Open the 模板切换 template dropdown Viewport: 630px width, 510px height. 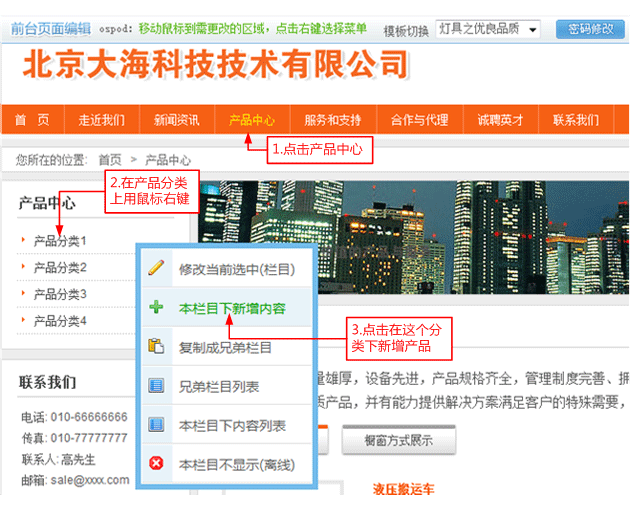click(488, 29)
